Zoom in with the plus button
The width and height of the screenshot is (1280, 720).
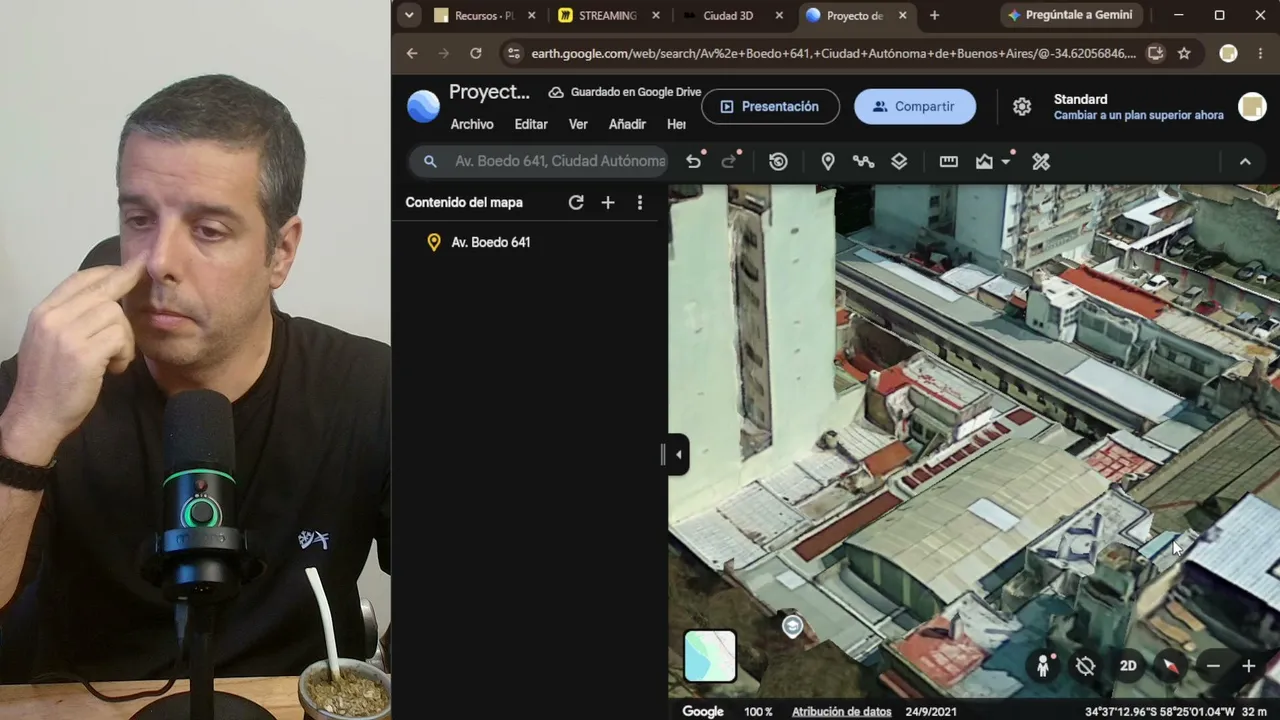(x=1248, y=666)
